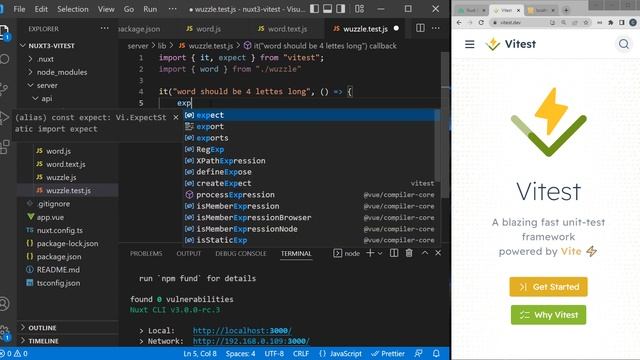
Task: Switch to the word.js editor tab
Action: [208, 29]
